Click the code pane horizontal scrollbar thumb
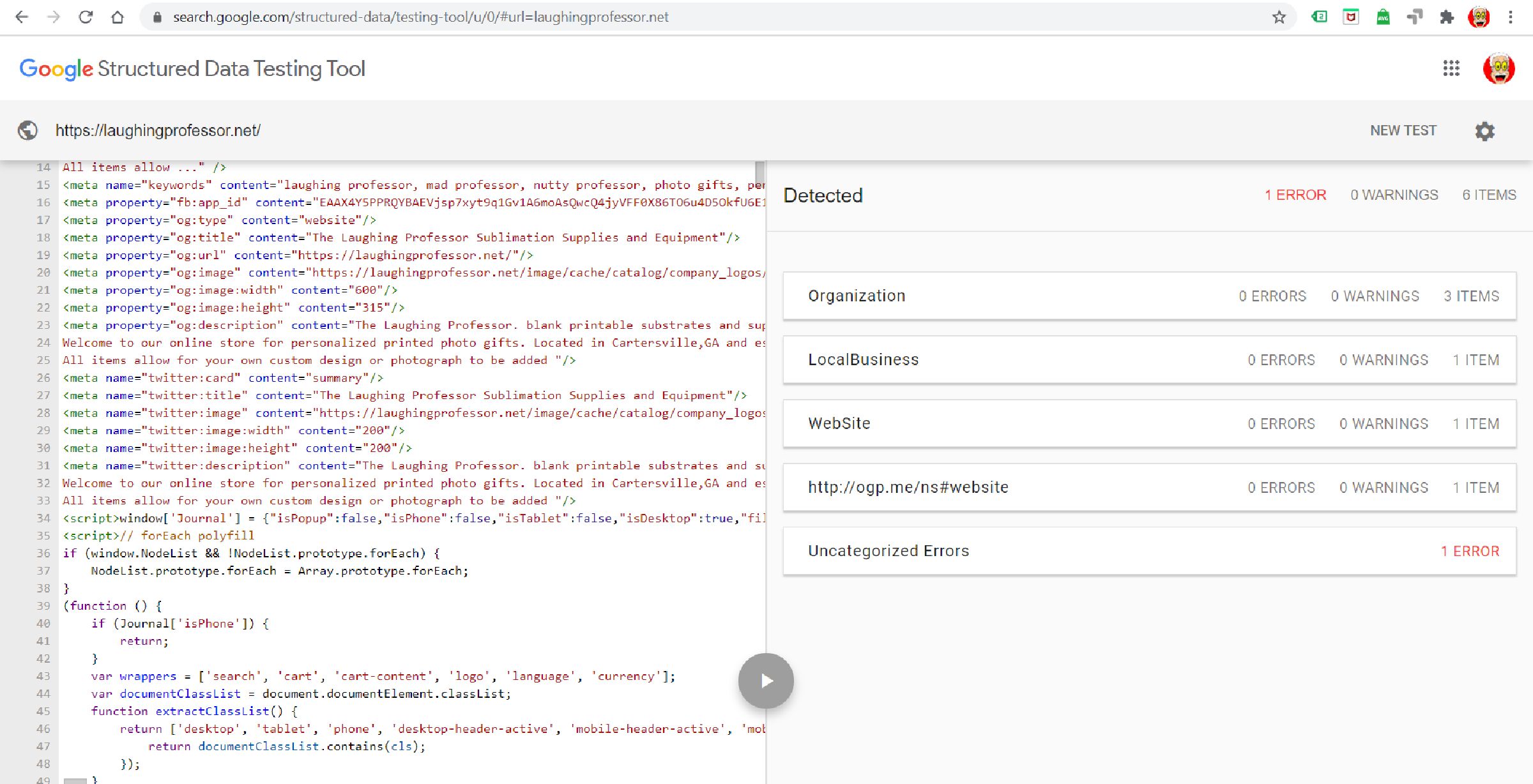The image size is (1533, 784). [75, 781]
